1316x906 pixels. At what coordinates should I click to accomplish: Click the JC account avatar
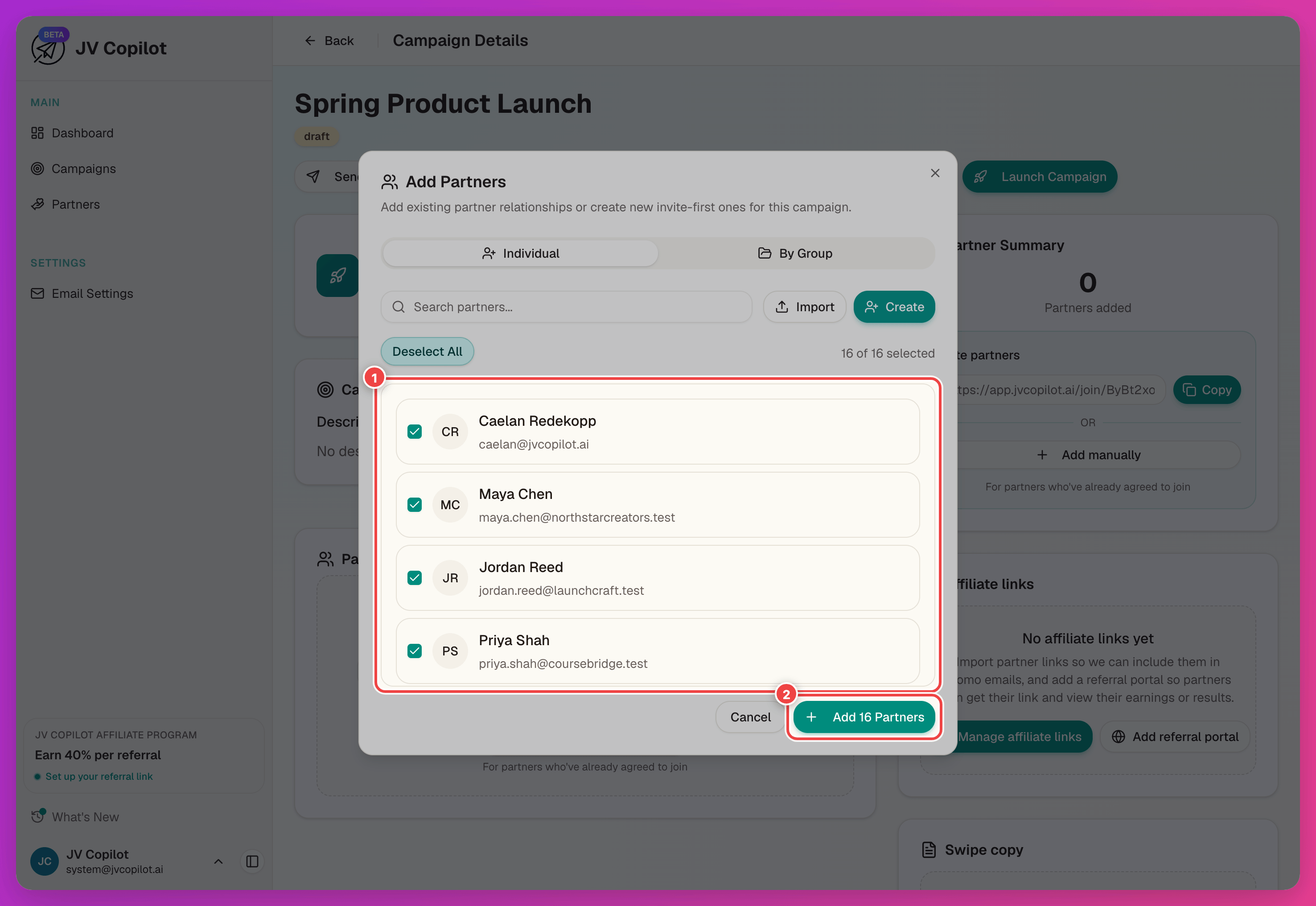click(x=45, y=862)
